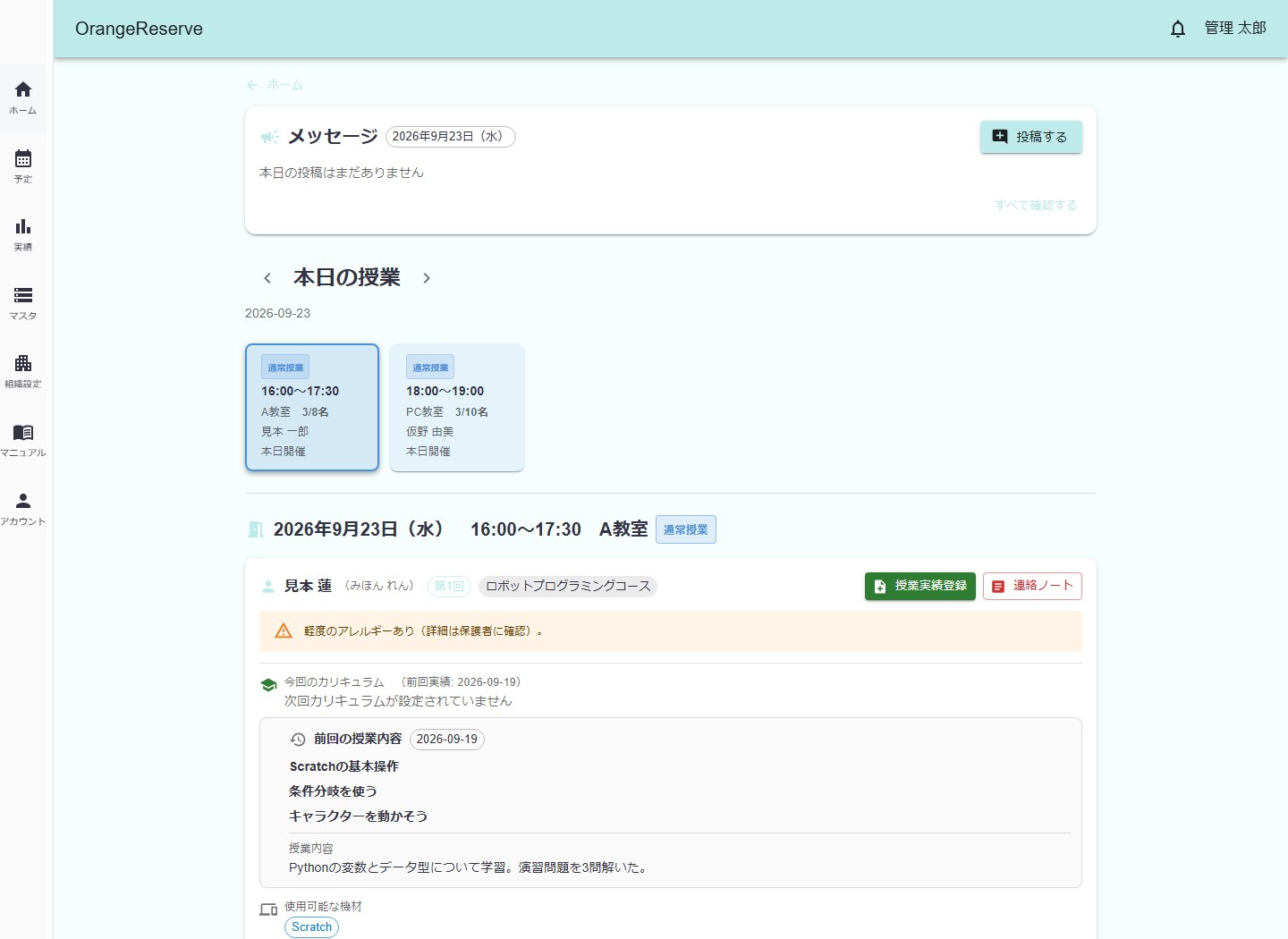Open the 連絡ノート button
The width and height of the screenshot is (1288, 939).
point(1032,586)
